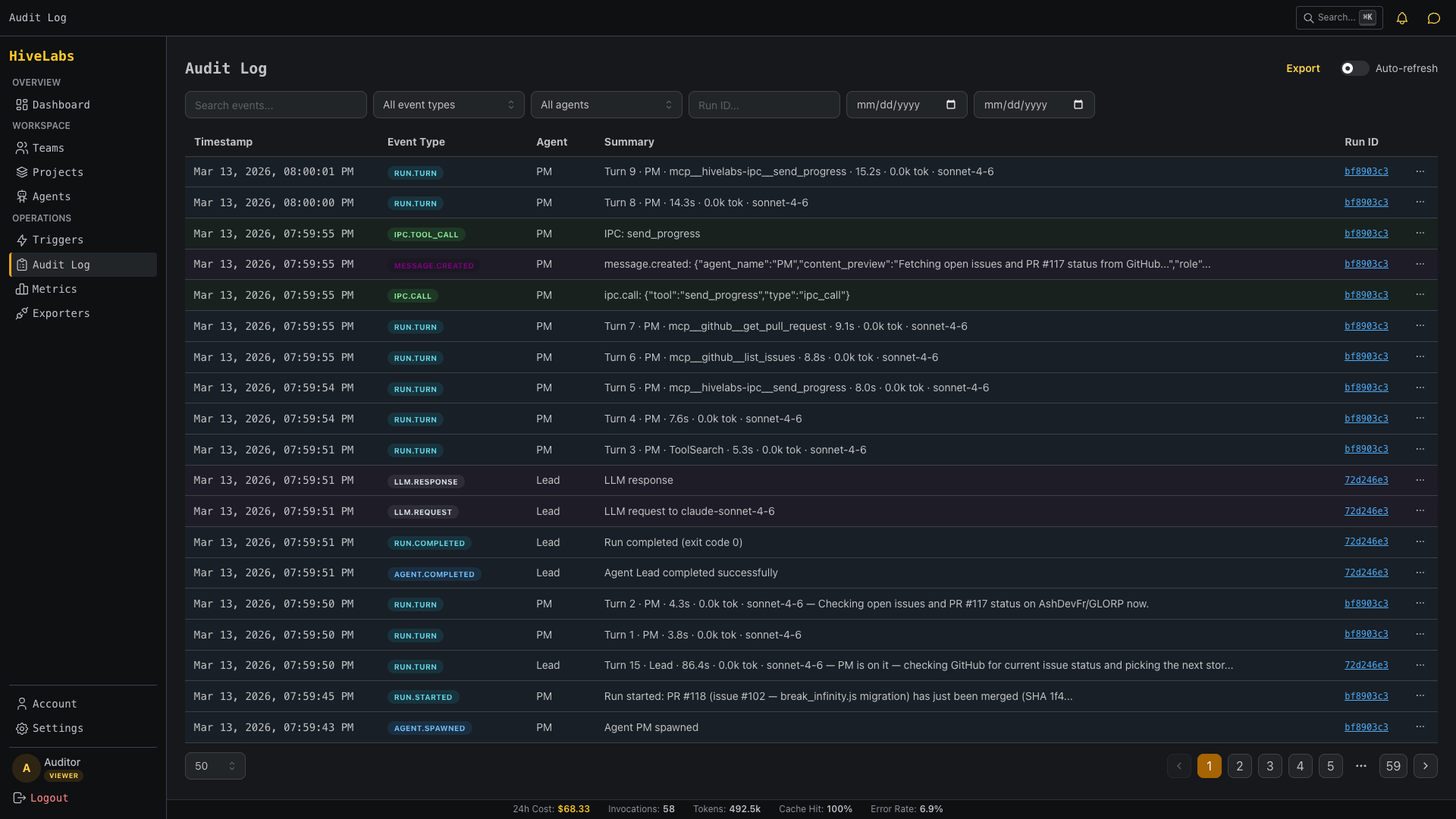Navigate to the Agents page

tap(52, 196)
